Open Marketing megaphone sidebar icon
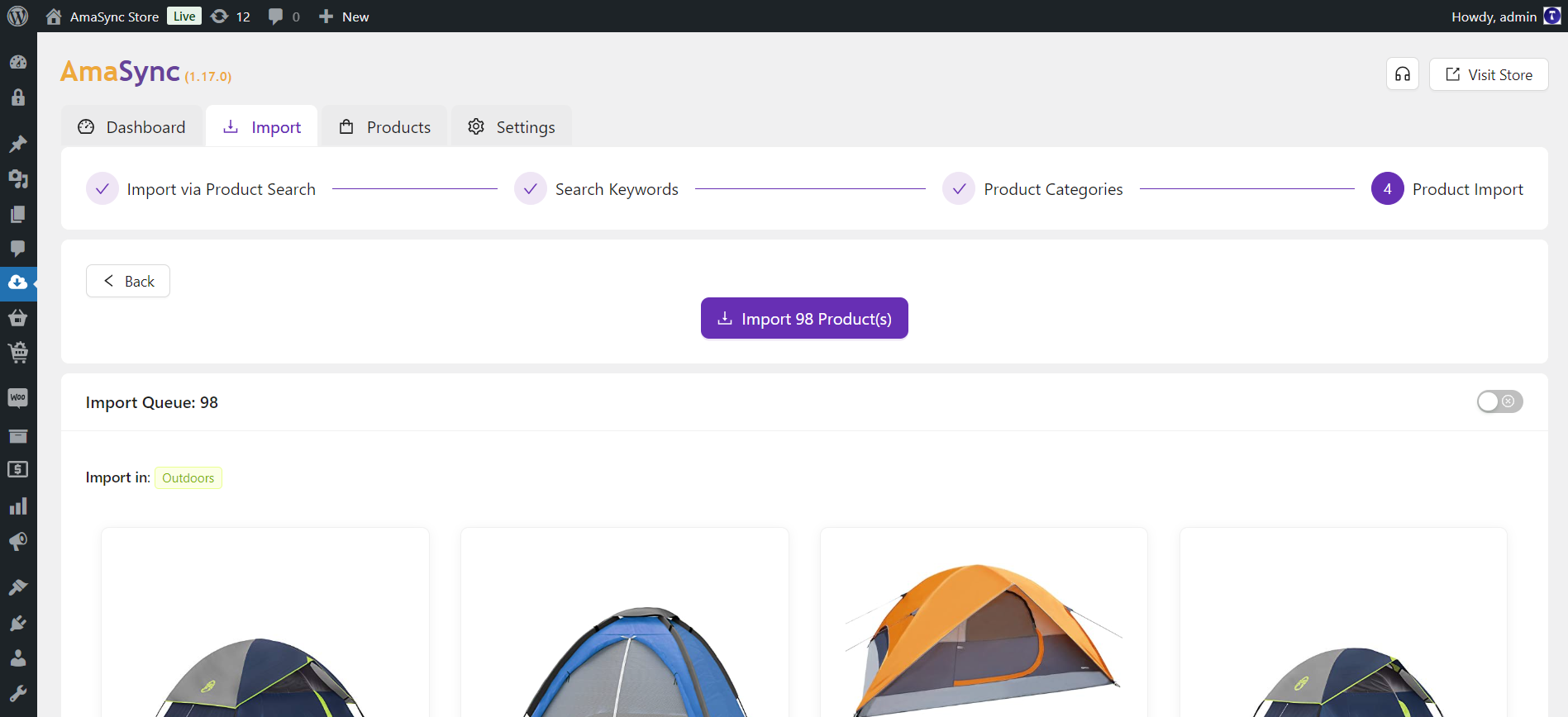The image size is (1568, 717). point(18,541)
